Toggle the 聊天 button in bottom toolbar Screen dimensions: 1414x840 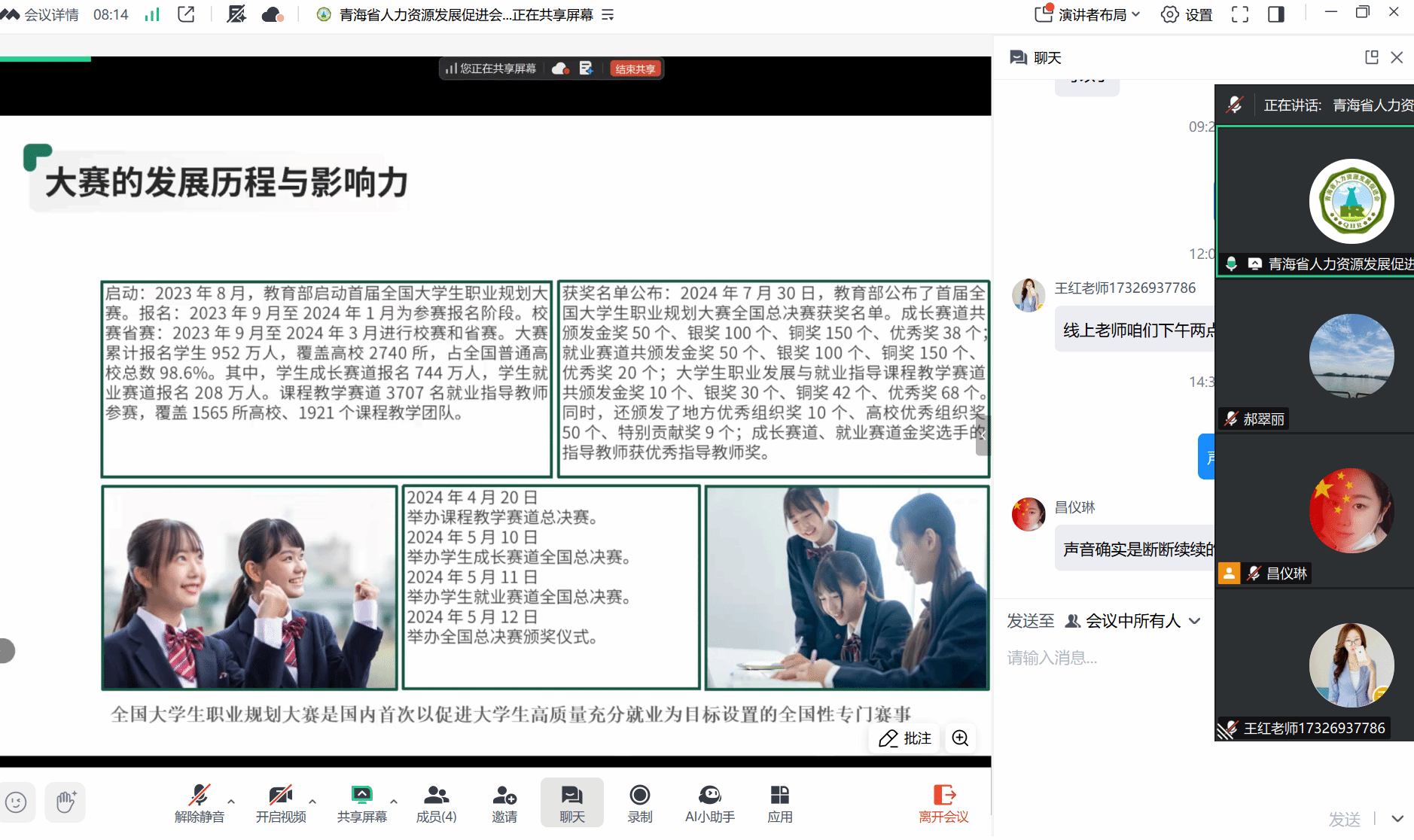point(572,803)
